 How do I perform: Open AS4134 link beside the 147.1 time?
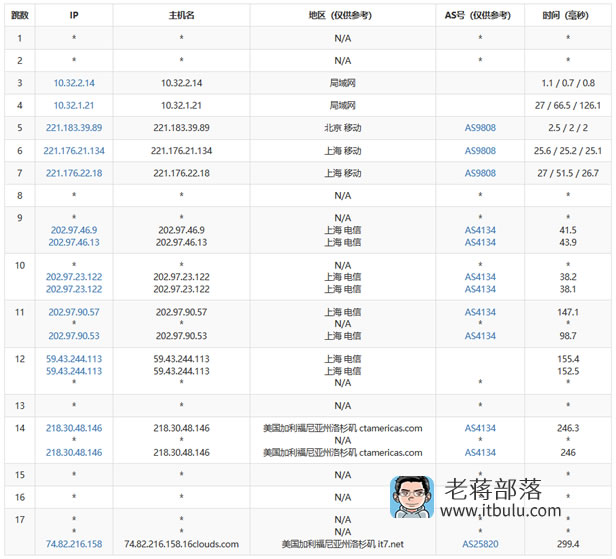coord(480,312)
